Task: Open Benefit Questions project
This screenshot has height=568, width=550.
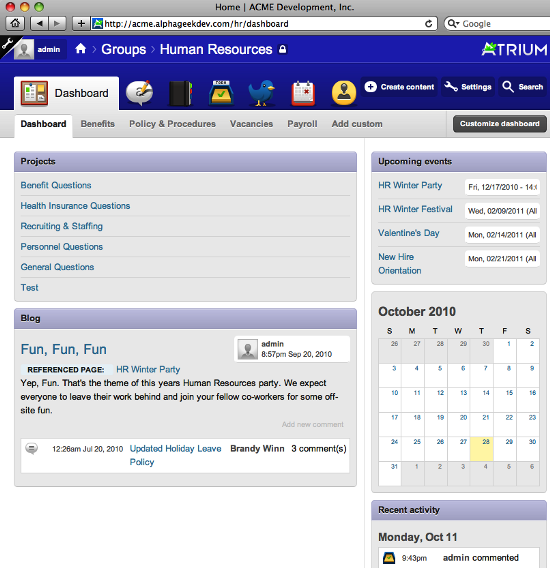Action: 56,185
